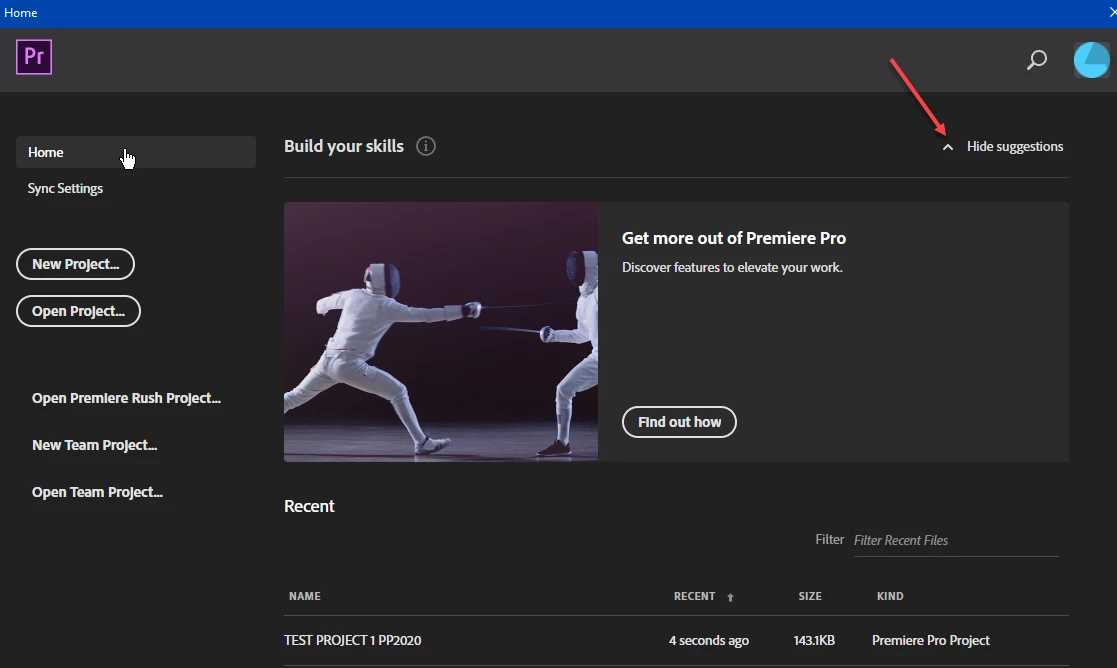Click the 143.1KB size cell
The height and width of the screenshot is (668, 1117).
[814, 640]
